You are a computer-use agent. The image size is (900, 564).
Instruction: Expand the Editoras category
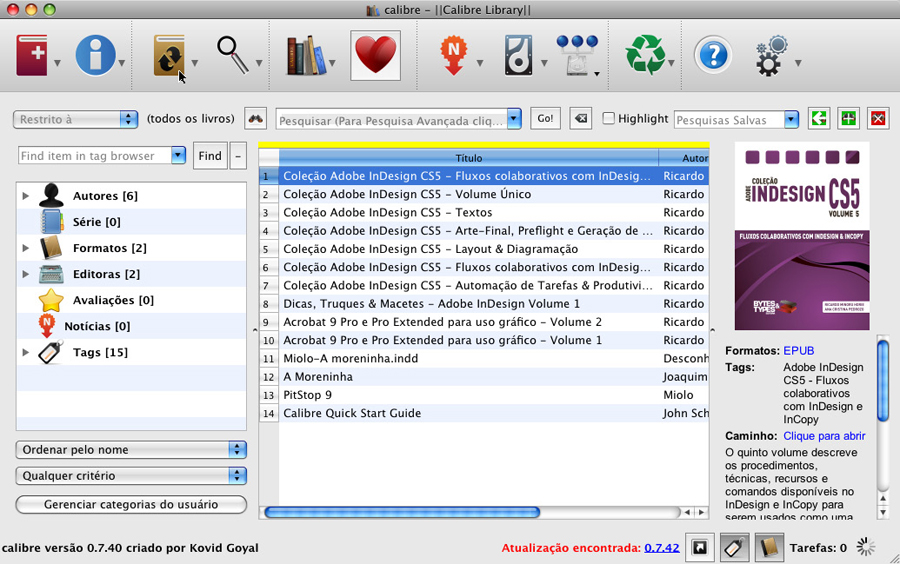25,274
